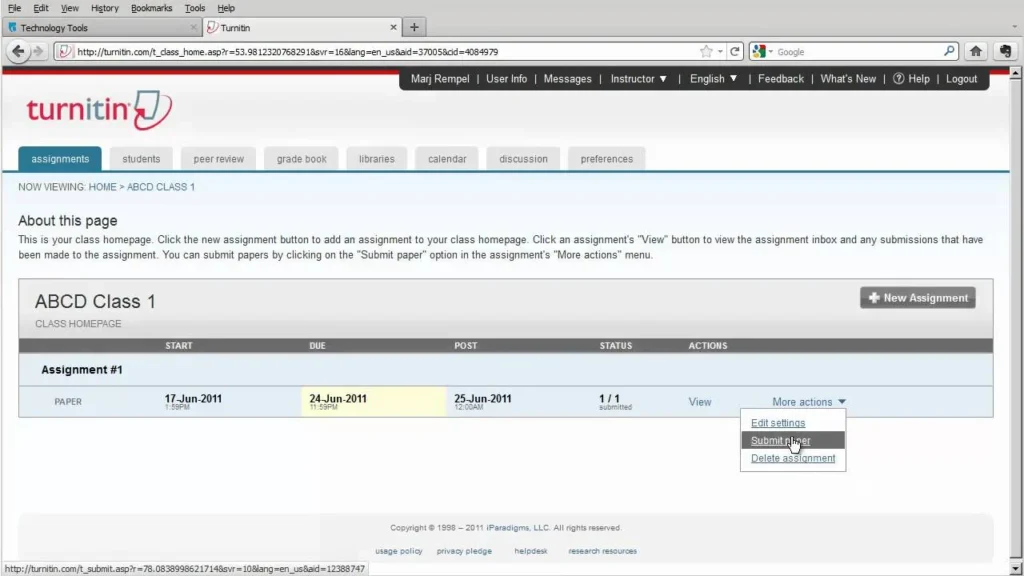Click the Google search engine icon
The width and height of the screenshot is (1024, 576).
click(x=758, y=51)
